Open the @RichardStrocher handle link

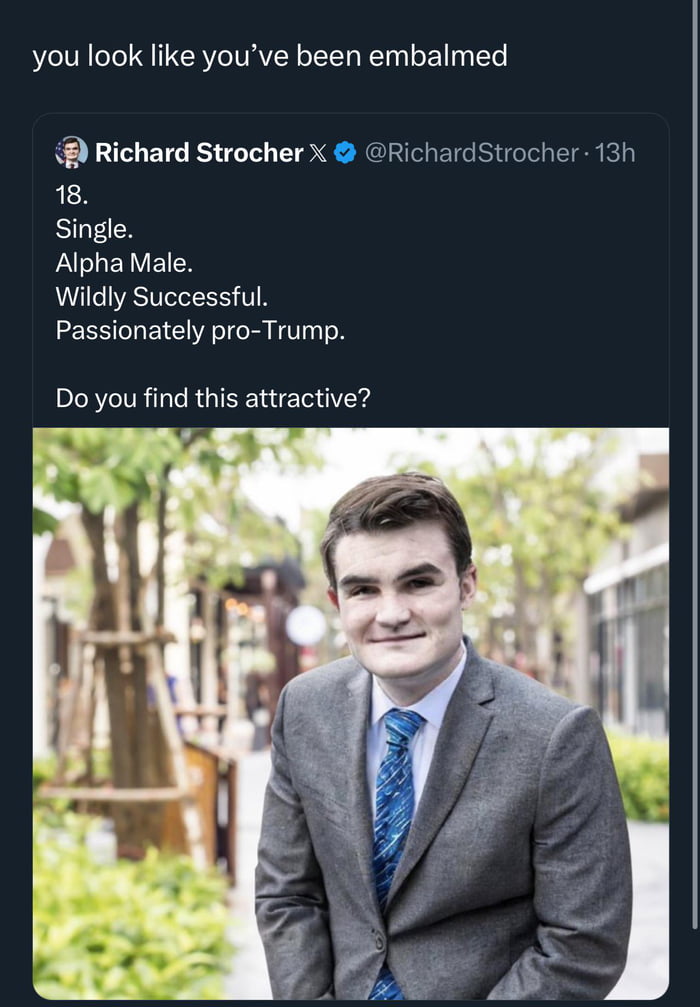(x=471, y=153)
